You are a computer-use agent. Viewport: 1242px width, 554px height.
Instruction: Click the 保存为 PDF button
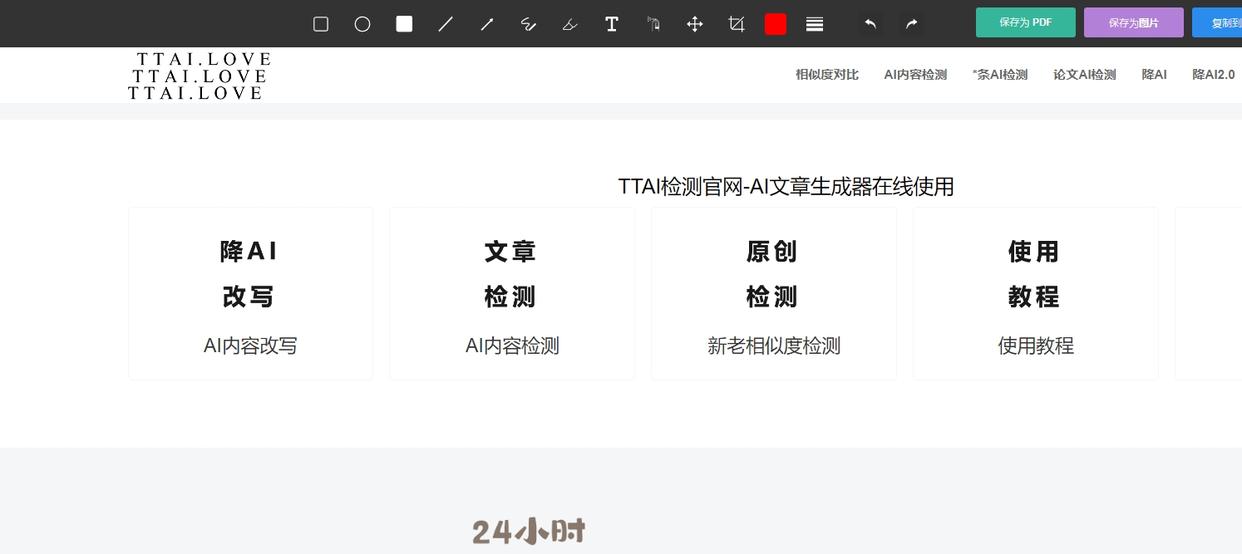pyautogui.click(x=1026, y=22)
